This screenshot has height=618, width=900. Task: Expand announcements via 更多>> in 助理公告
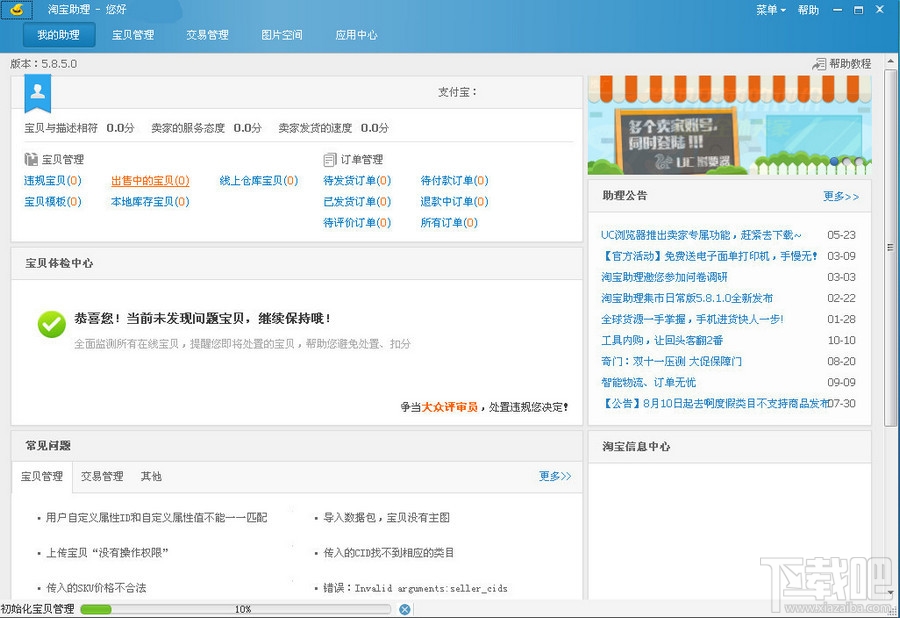[x=841, y=196]
